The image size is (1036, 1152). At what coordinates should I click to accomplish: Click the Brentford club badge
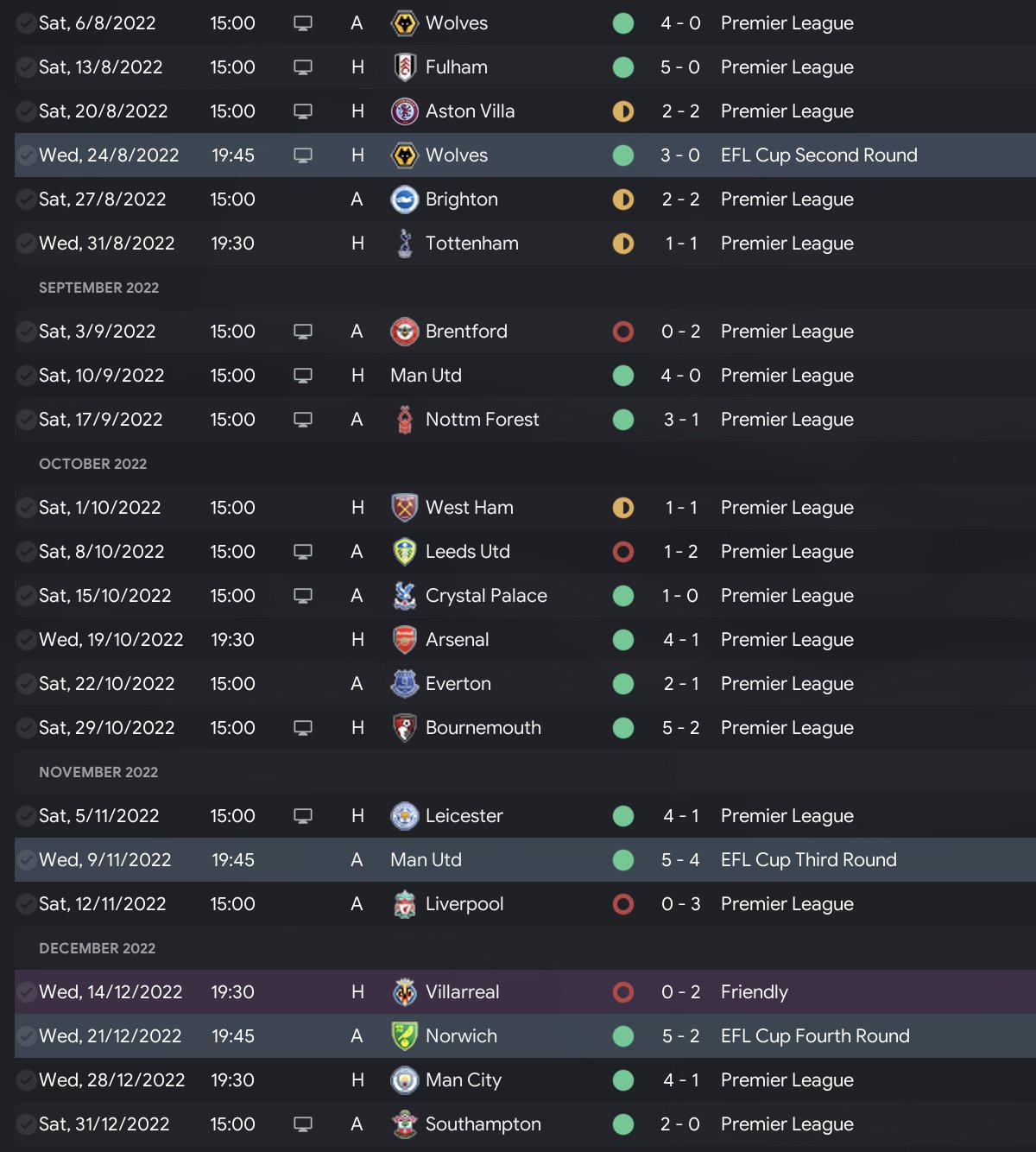[x=404, y=332]
